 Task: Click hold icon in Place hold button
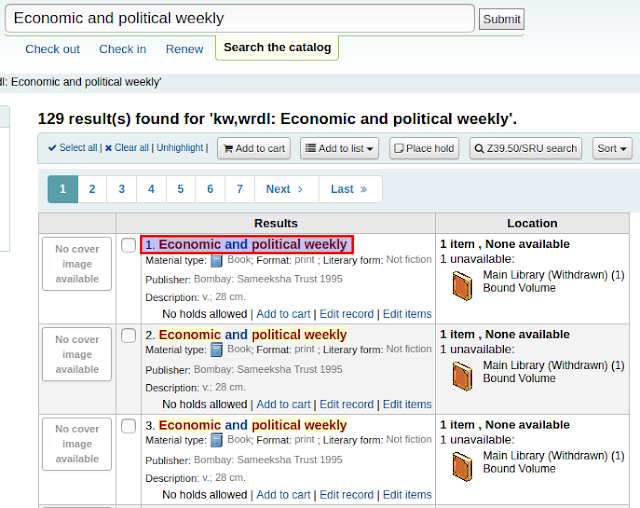point(399,148)
